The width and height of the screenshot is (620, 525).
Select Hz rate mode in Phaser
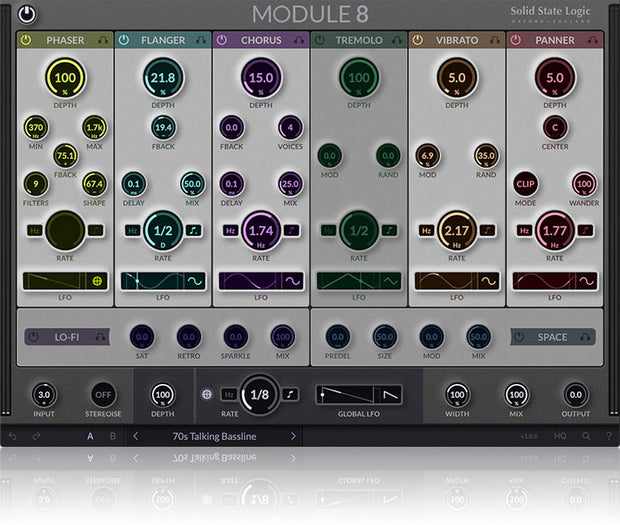[x=35, y=230]
